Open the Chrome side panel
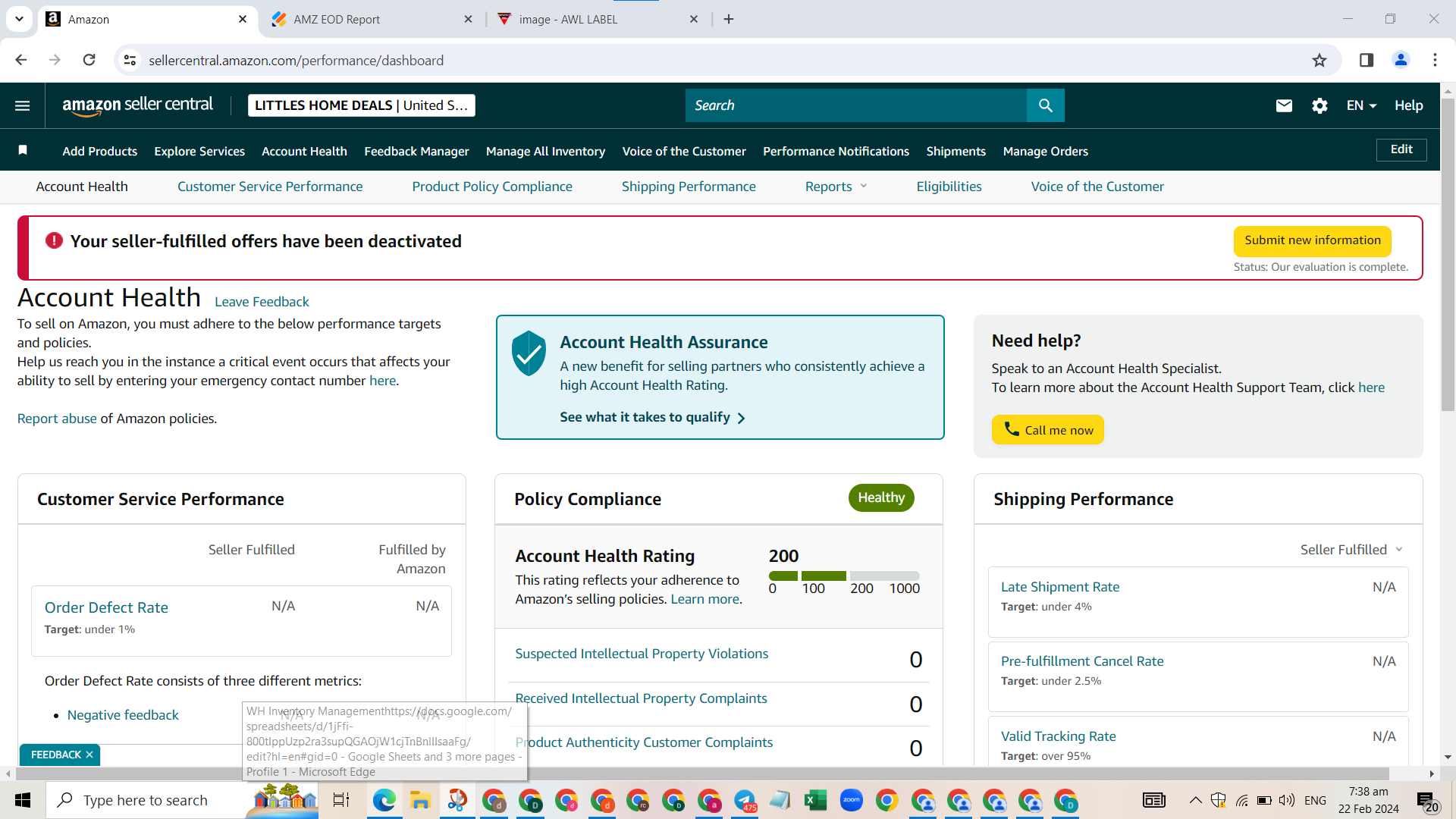Screen dimensions: 1456x819 [1367, 60]
